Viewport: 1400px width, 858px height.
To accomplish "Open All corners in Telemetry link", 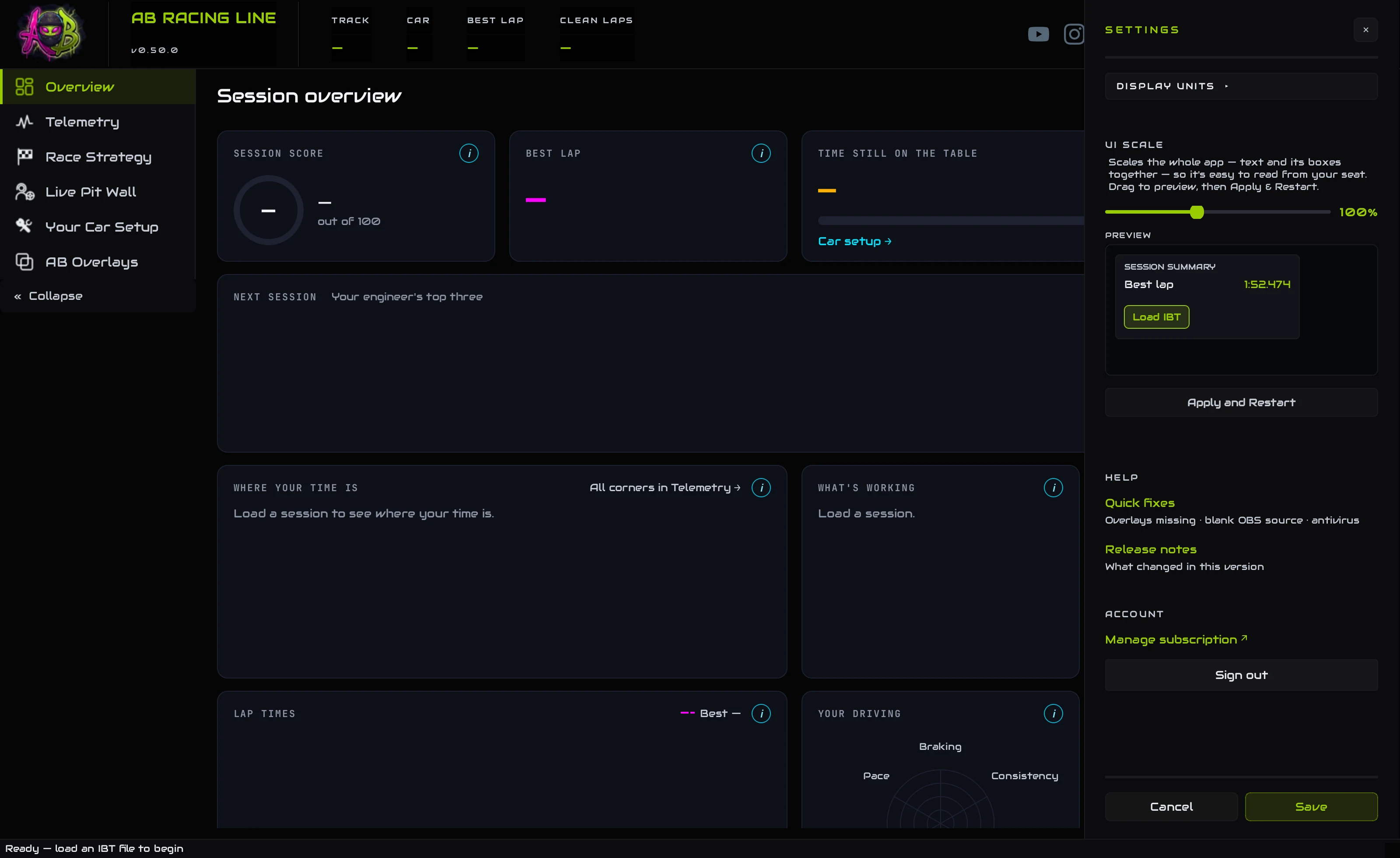I will click(665, 487).
